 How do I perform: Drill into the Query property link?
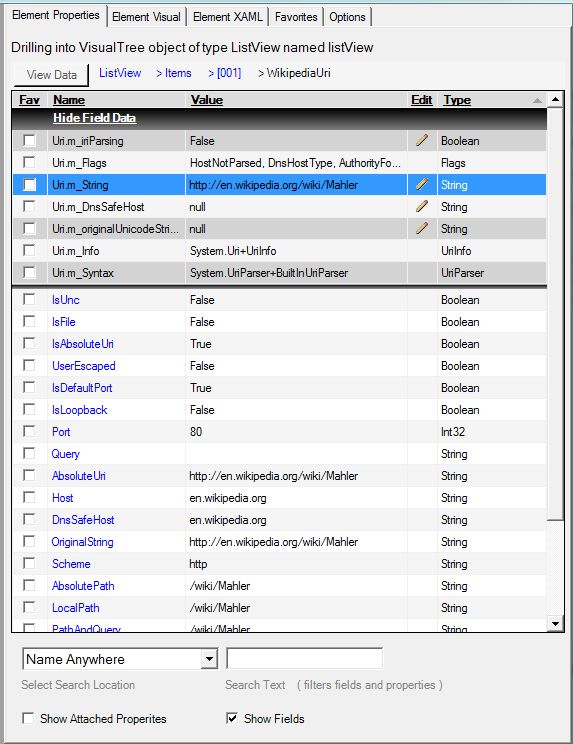[x=65, y=454]
